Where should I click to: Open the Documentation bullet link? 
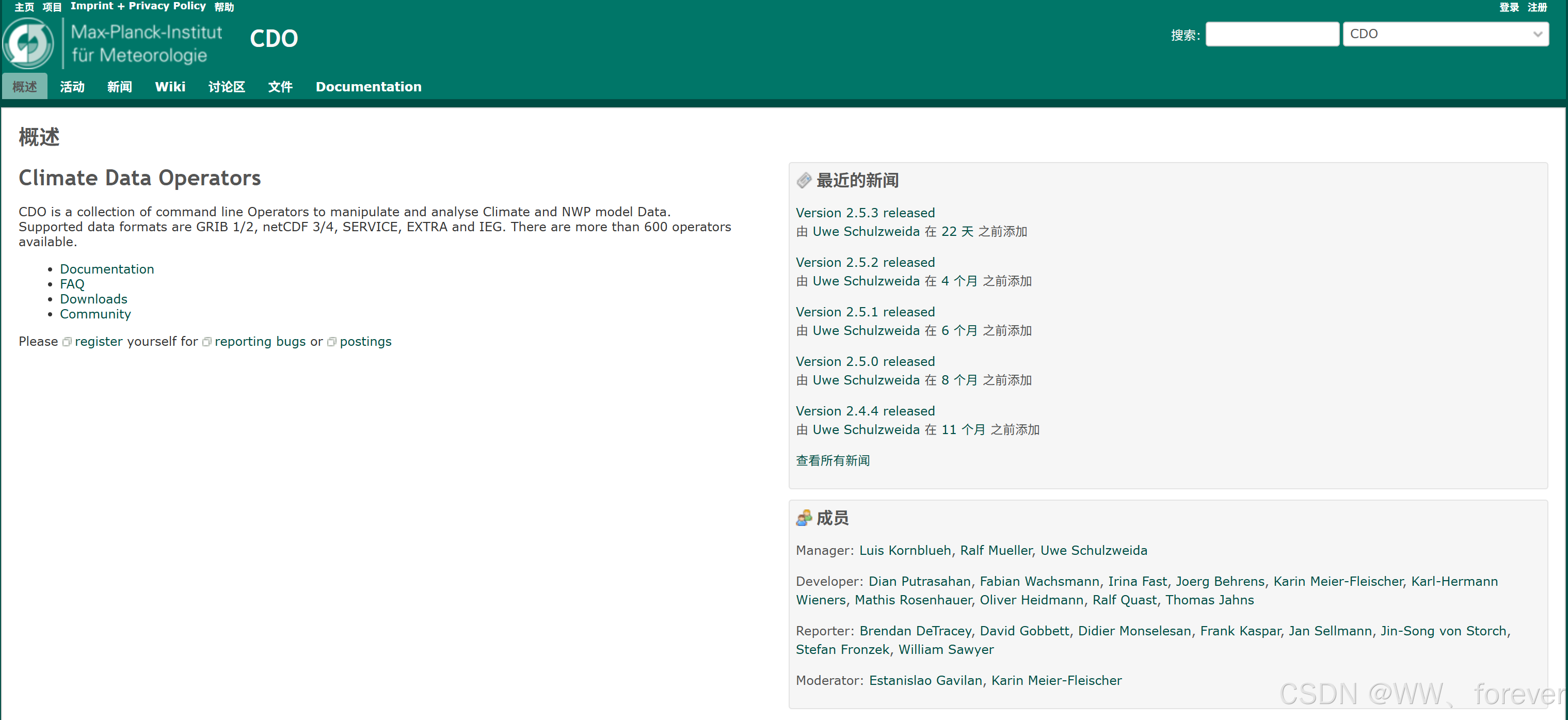(x=107, y=269)
